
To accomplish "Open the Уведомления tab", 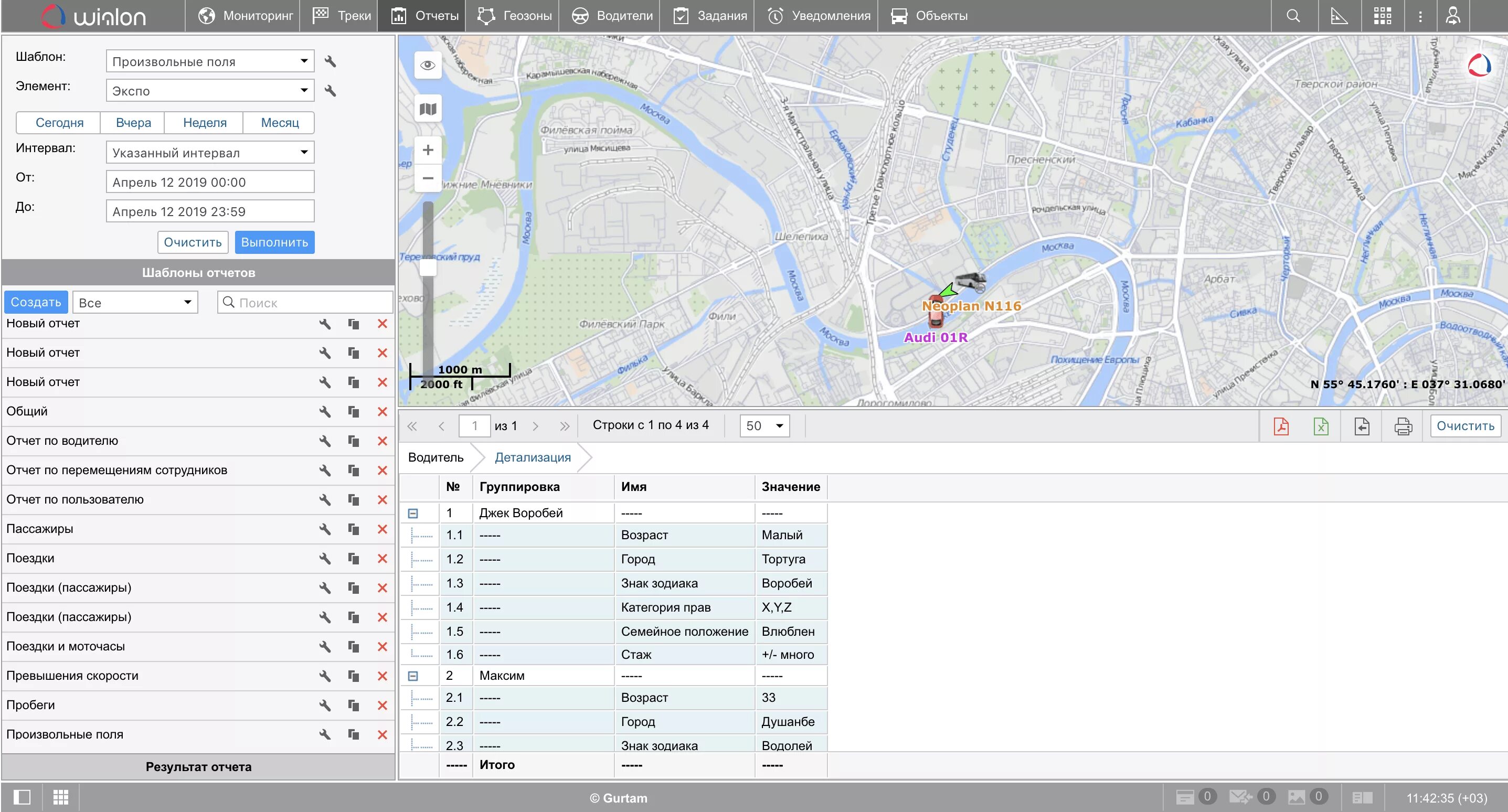I will [x=819, y=16].
